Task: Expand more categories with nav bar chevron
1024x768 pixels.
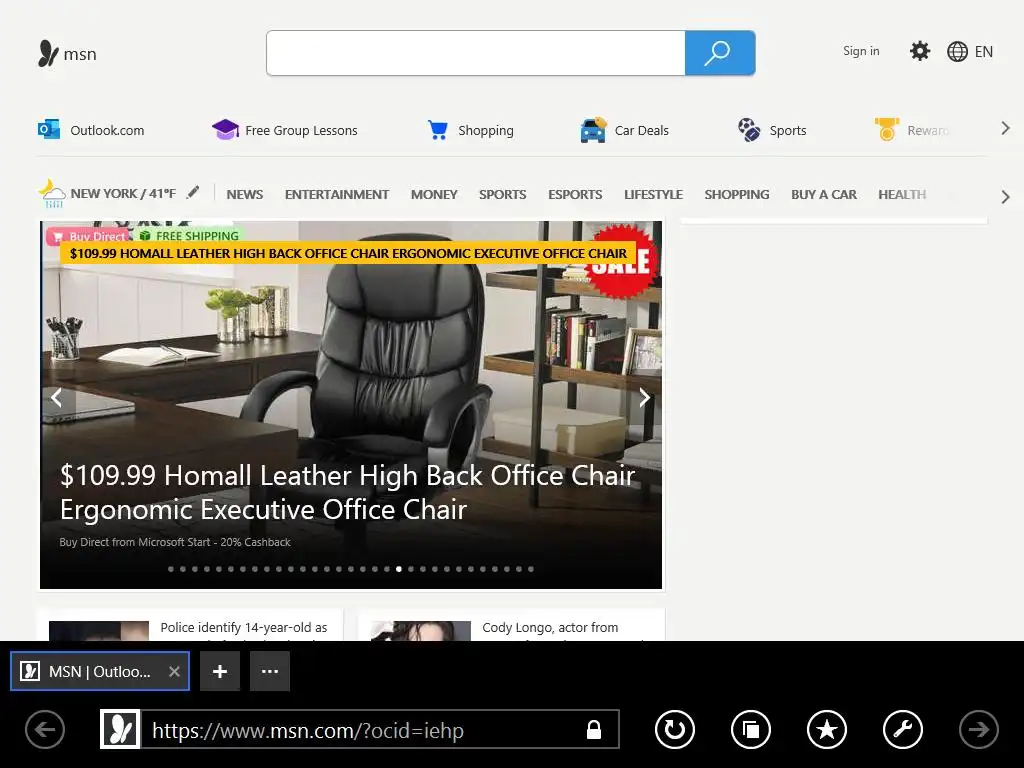Action: click(1005, 197)
